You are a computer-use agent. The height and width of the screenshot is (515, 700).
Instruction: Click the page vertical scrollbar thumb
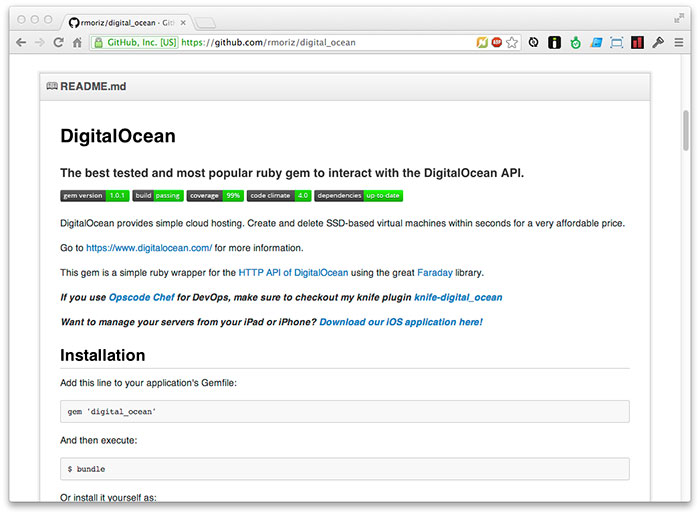click(686, 130)
